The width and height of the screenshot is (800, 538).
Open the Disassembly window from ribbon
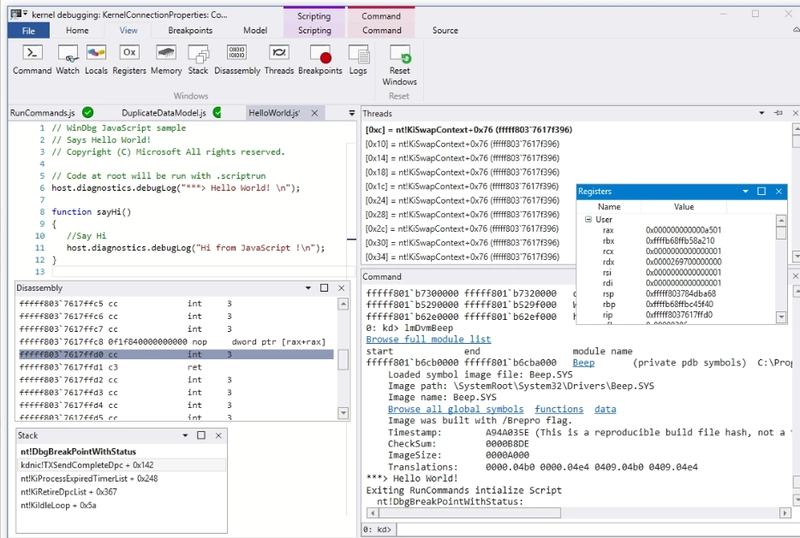[x=237, y=60]
